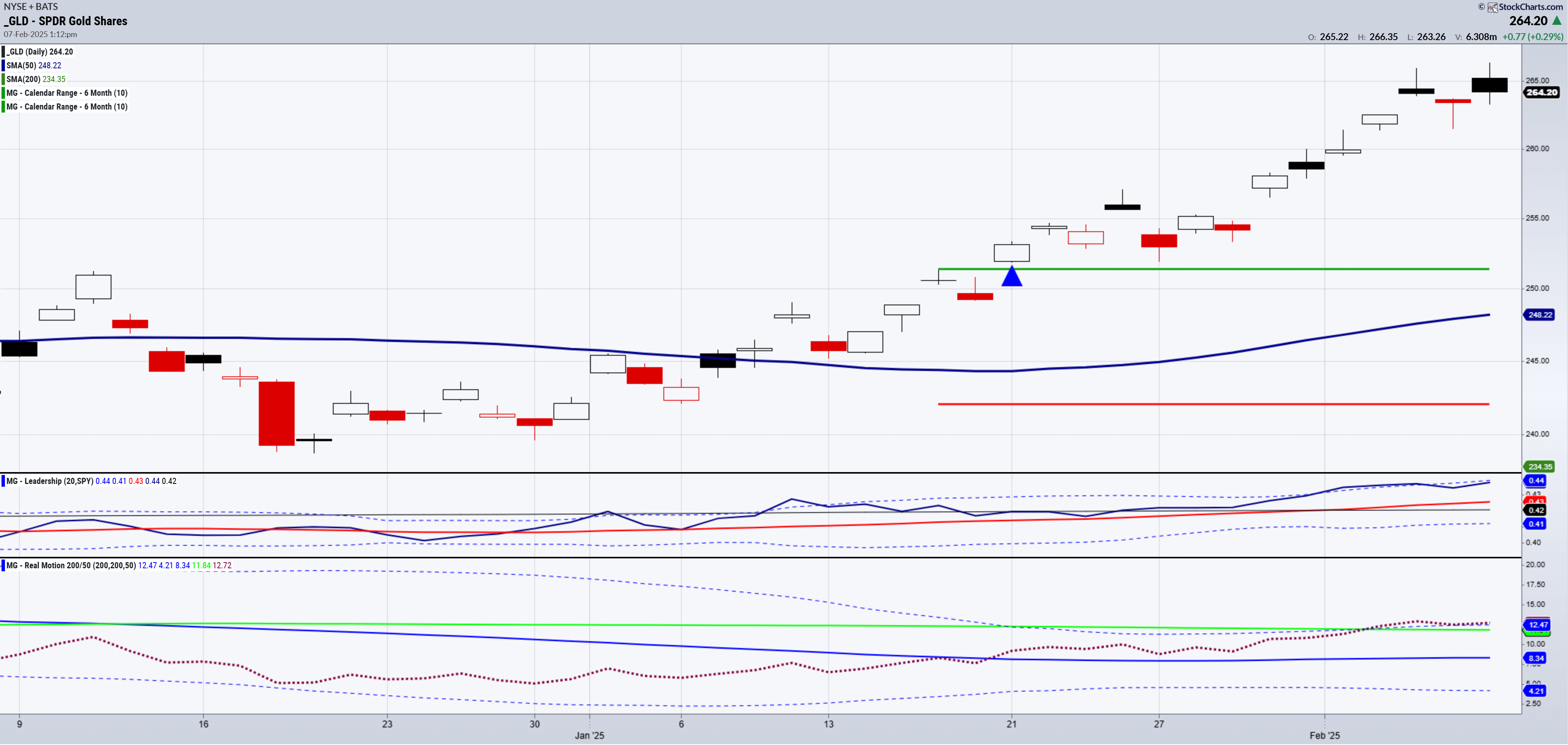Click the 07-Feb-2025 1:12pm timestamp
The height and width of the screenshot is (745, 1568).
(x=40, y=35)
